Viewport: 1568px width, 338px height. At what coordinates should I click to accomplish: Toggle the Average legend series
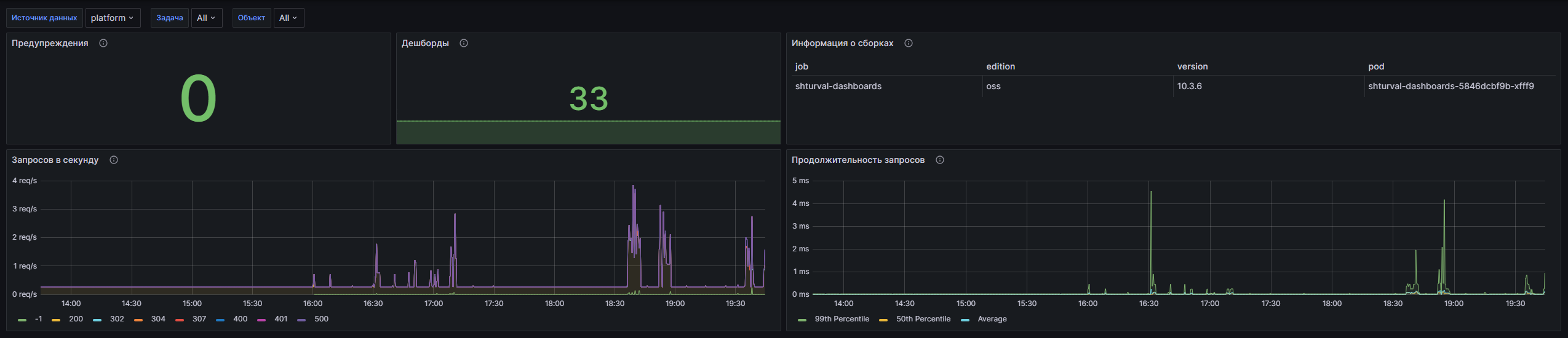[992, 319]
